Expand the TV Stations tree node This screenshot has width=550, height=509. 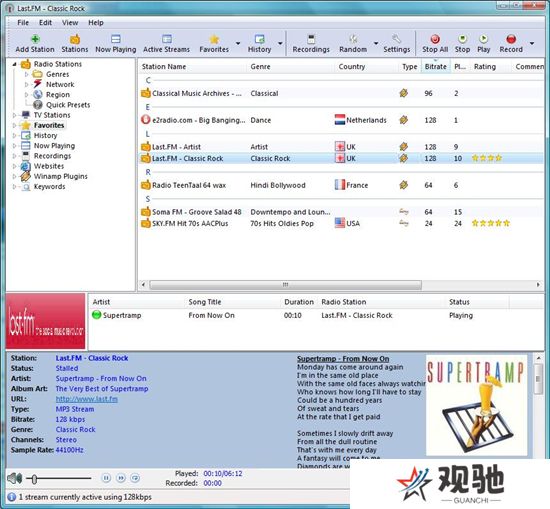click(x=15, y=115)
